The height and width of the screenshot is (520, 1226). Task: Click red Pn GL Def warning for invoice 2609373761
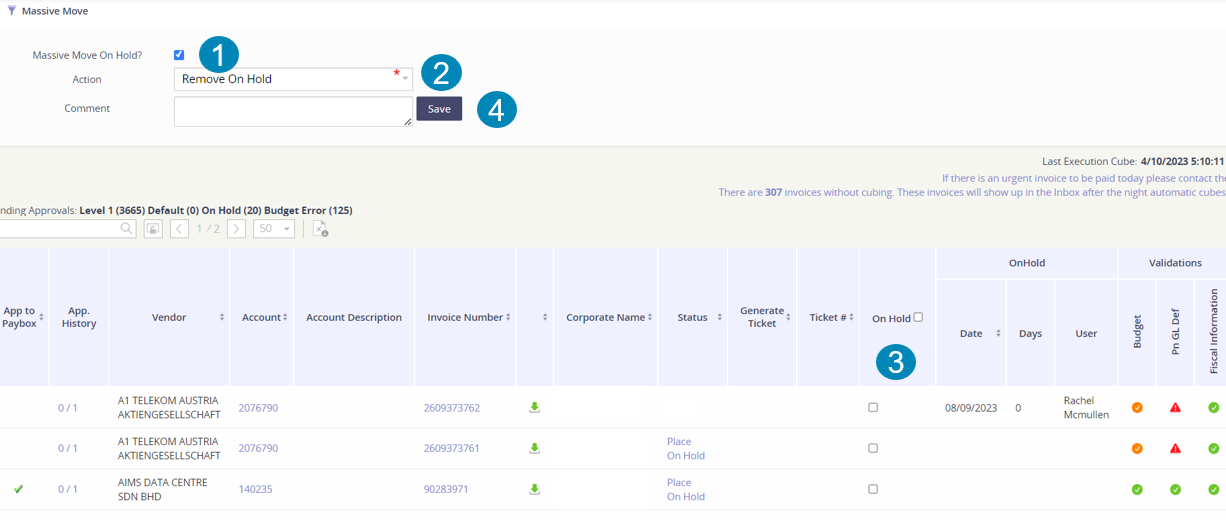tap(1175, 448)
